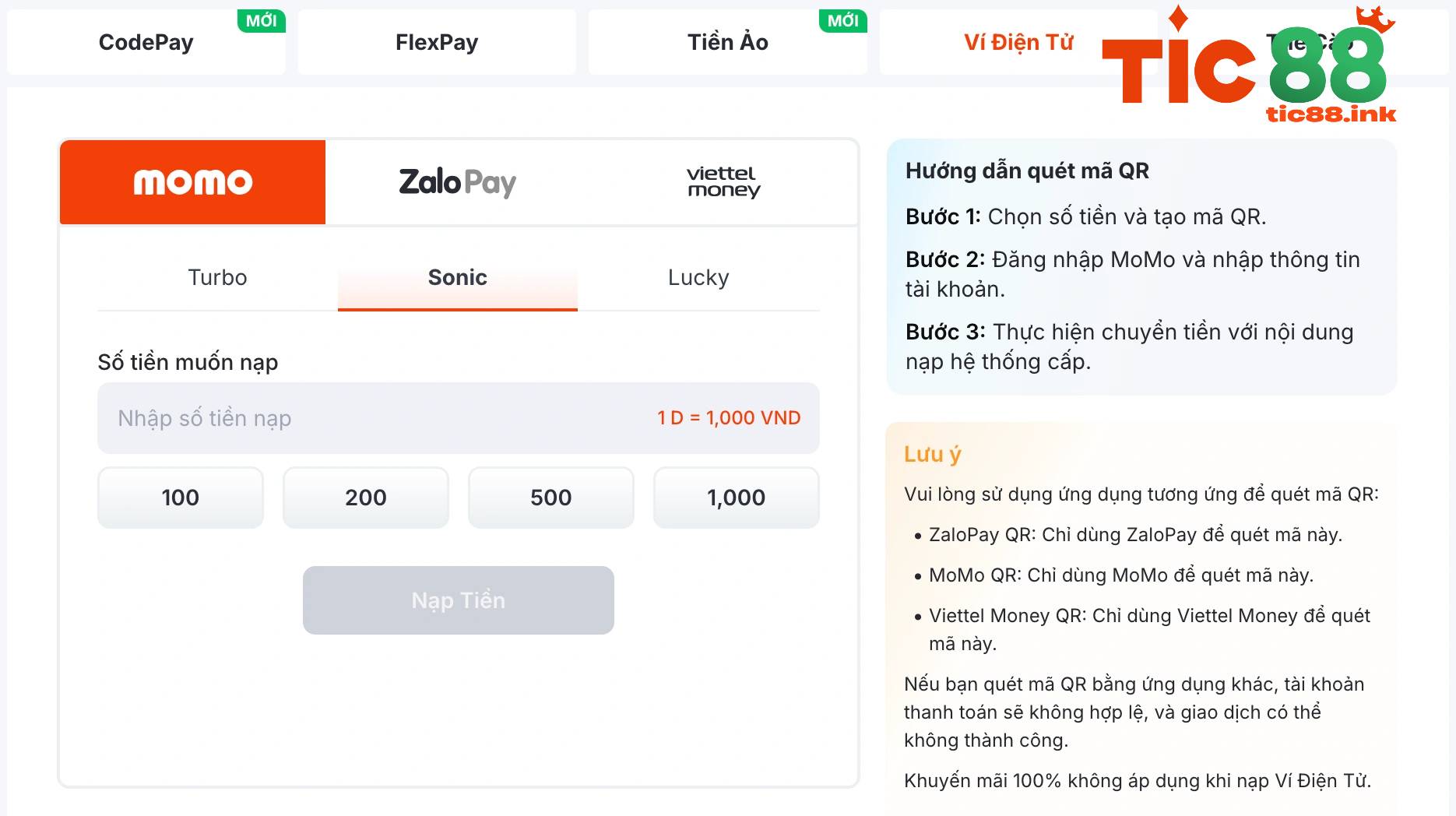
Task: Choose the 200 preset amount
Action: [366, 498]
